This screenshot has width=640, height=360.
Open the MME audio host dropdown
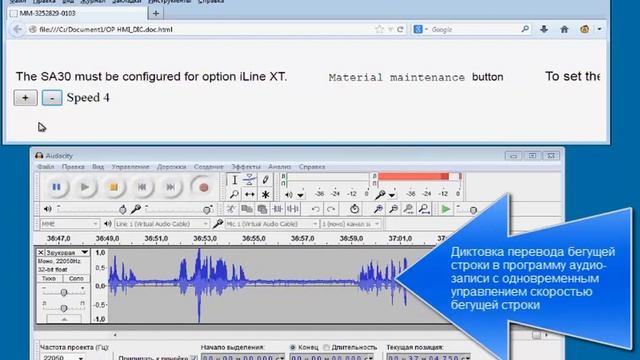point(69,224)
